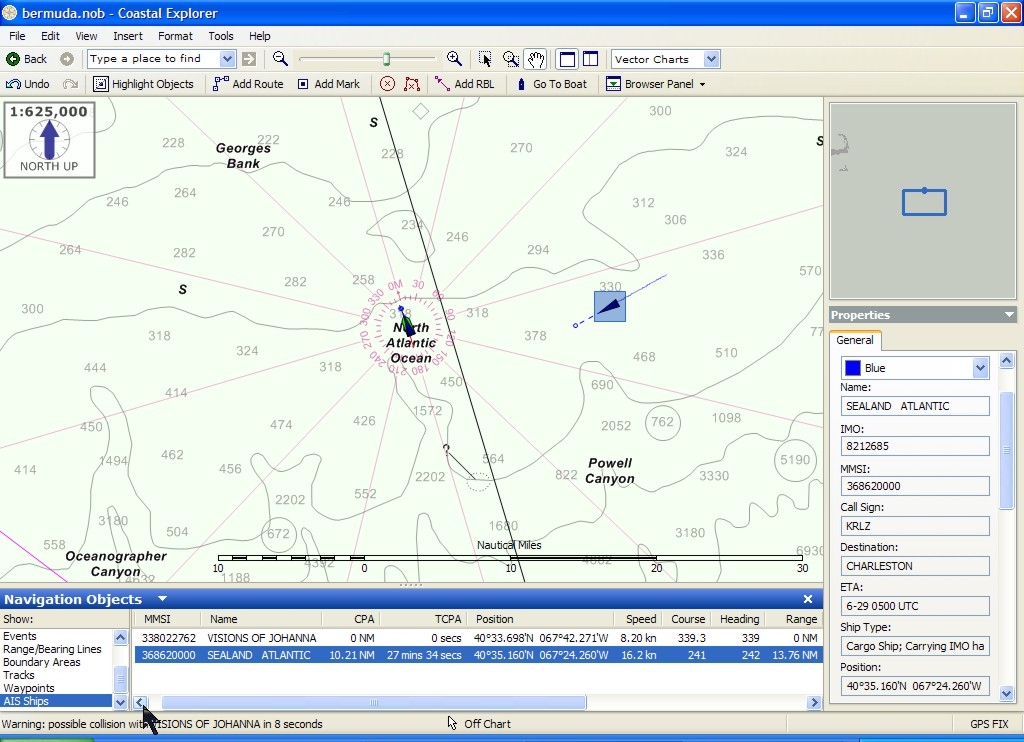Open the Tools menu
Screen dimensions: 1024x742
point(221,36)
